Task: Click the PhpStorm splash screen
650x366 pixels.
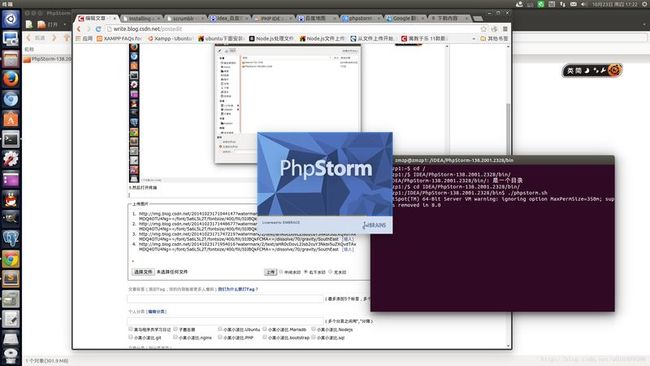Action: [x=325, y=182]
